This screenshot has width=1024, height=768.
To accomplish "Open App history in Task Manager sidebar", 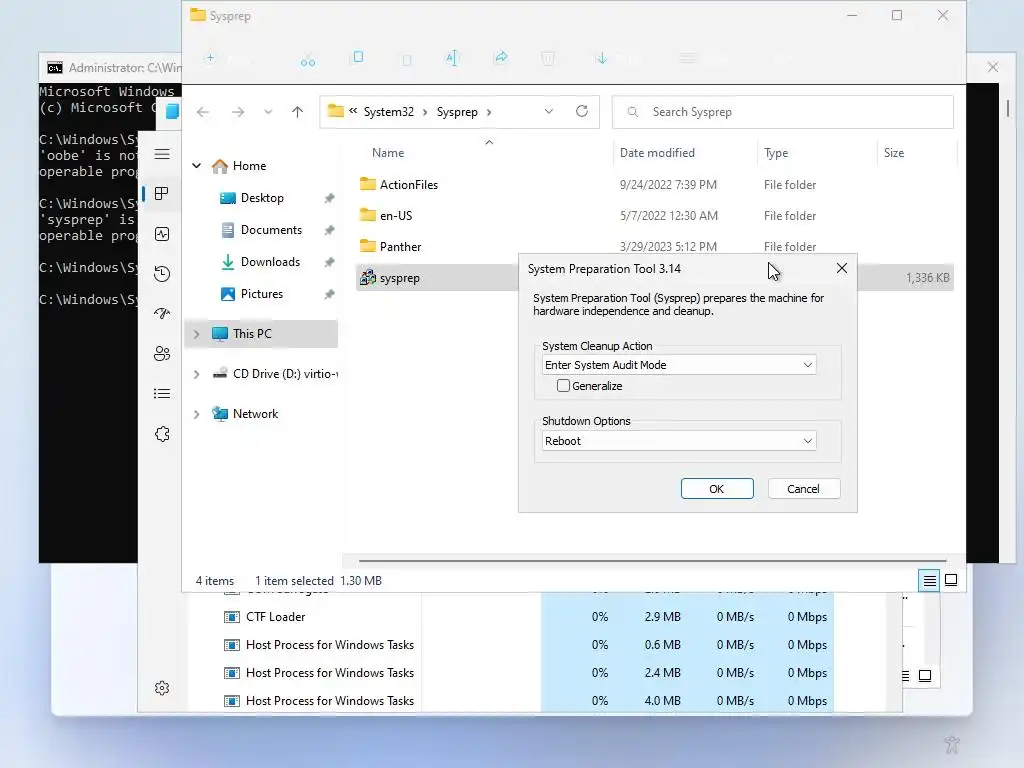I will click(162, 274).
